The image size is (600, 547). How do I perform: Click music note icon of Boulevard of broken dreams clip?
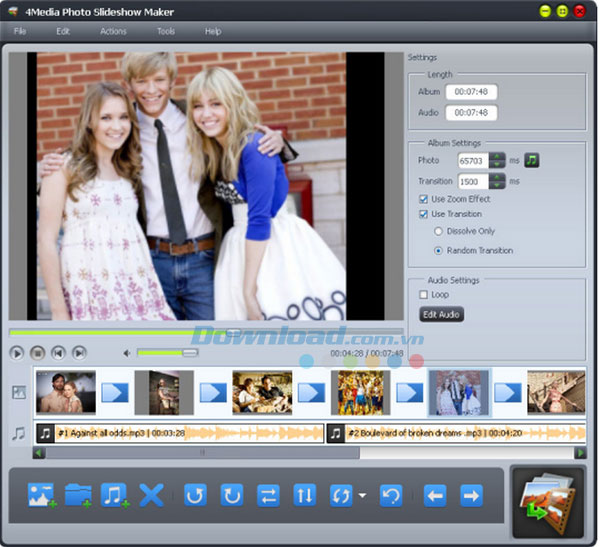pos(336,433)
